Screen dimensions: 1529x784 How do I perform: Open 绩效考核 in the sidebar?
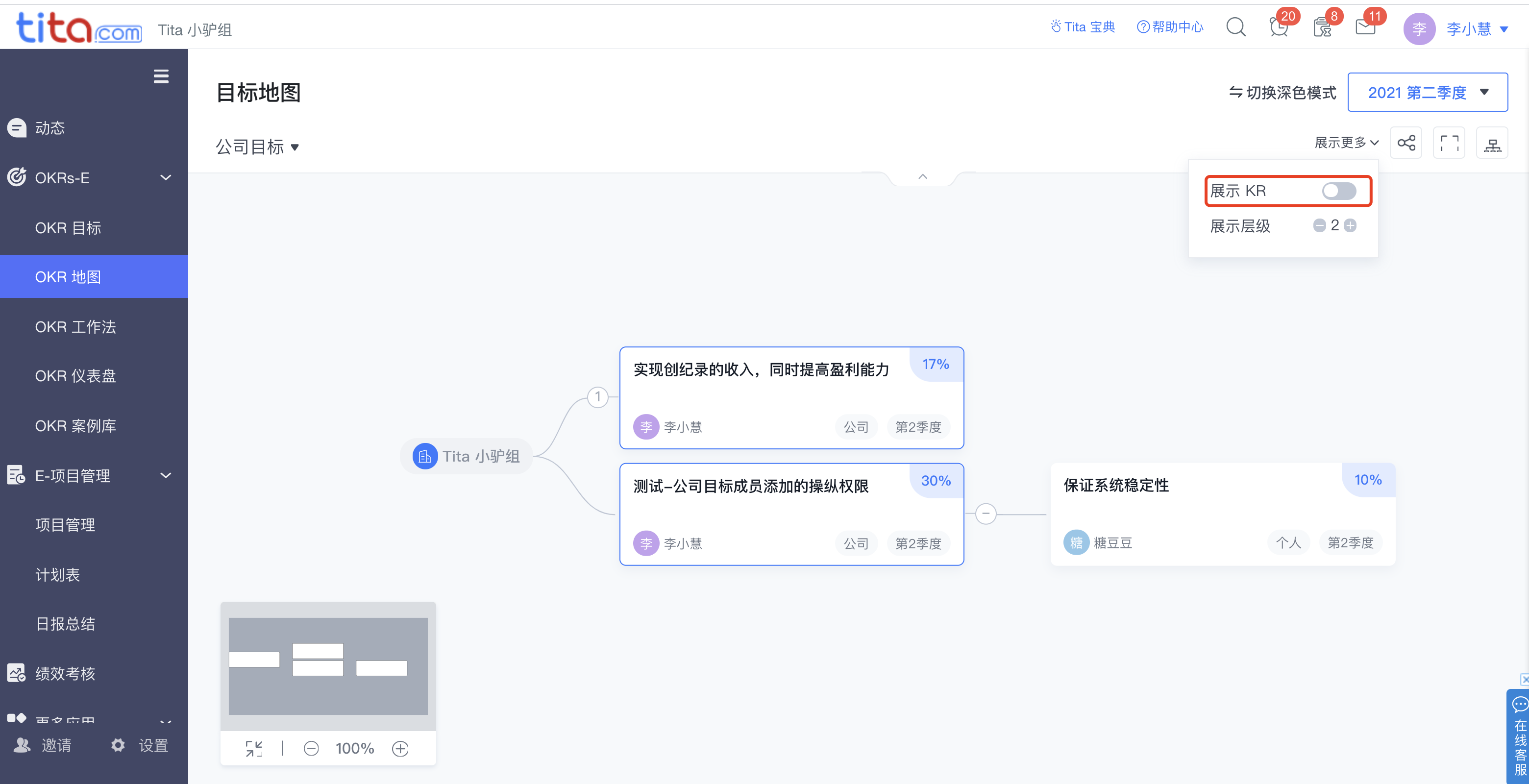[x=94, y=673]
